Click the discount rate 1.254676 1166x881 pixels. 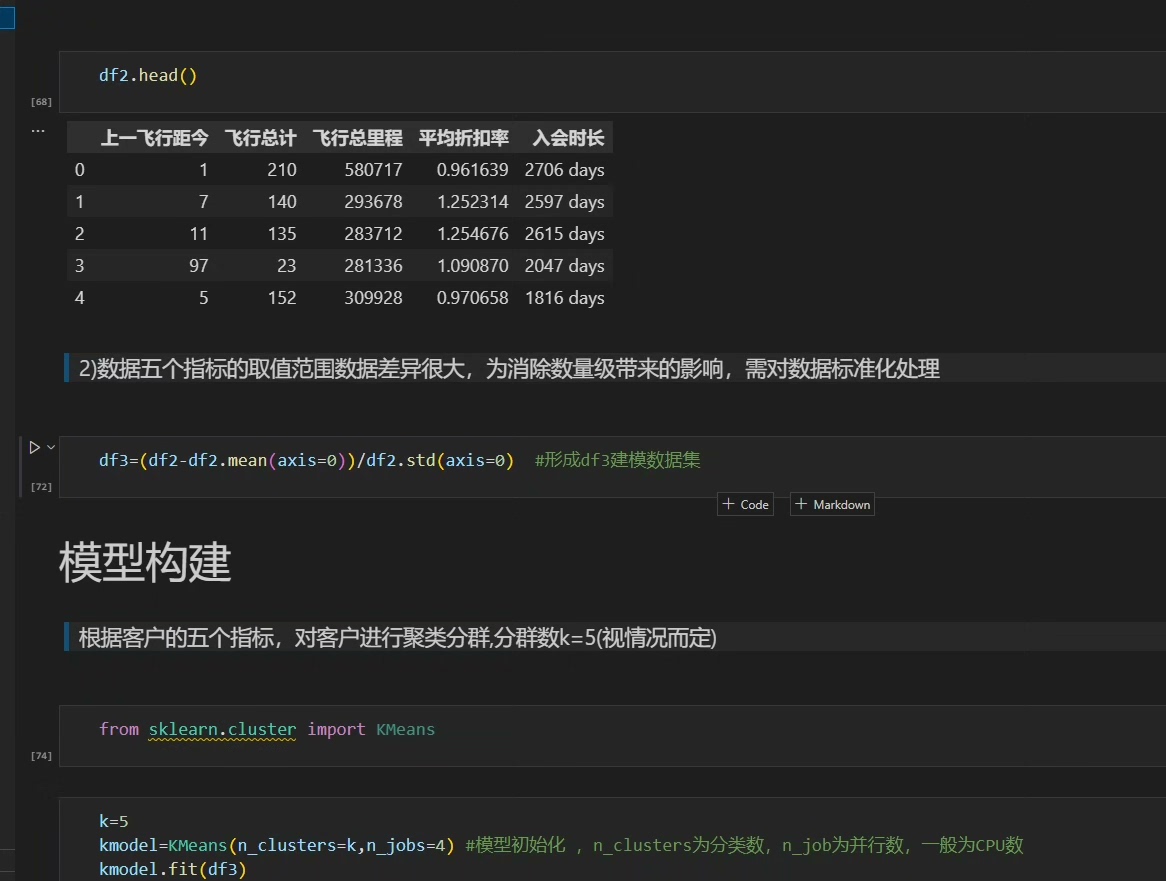(x=472, y=234)
